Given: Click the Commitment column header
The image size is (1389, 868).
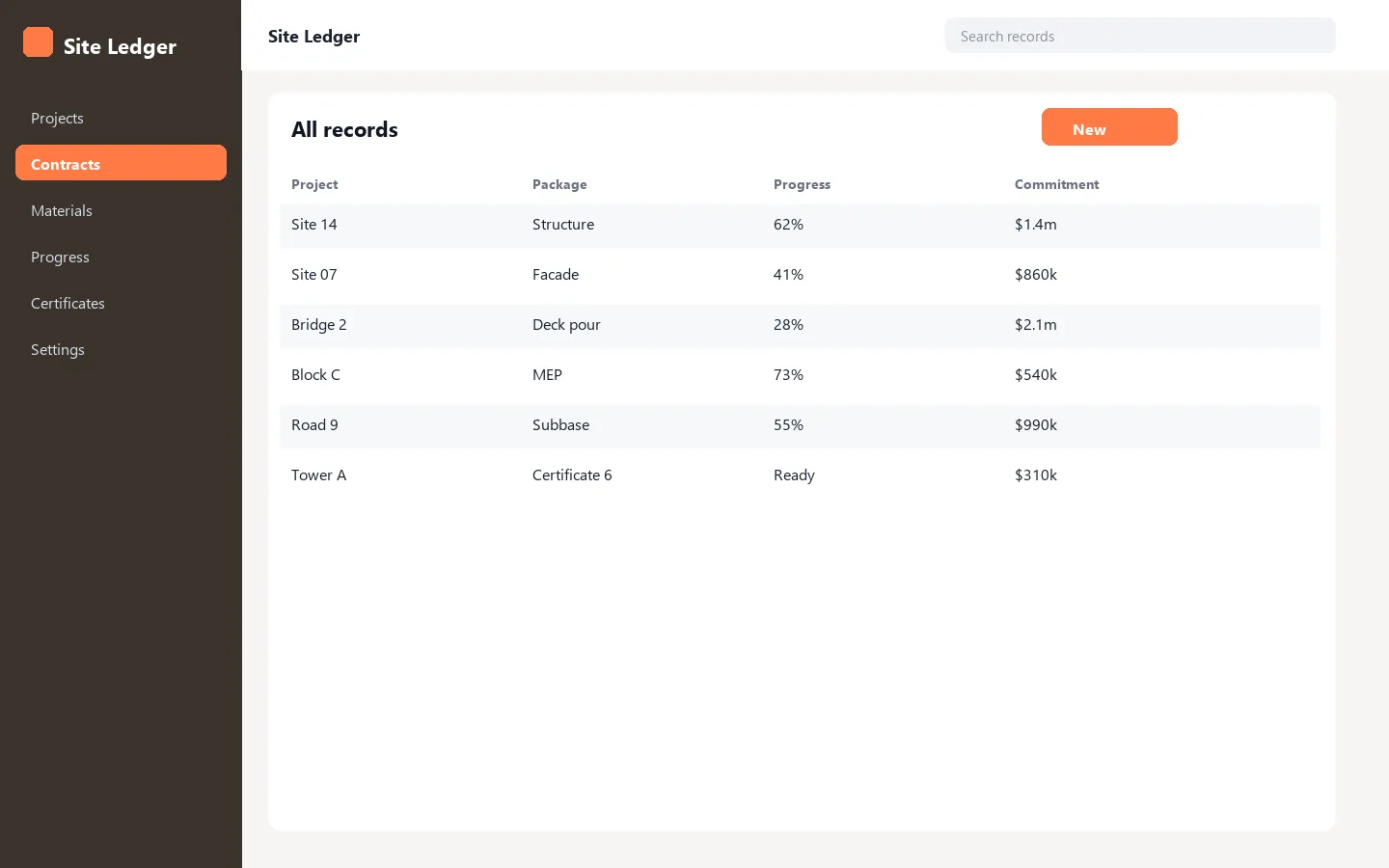Looking at the screenshot, I should 1056,184.
